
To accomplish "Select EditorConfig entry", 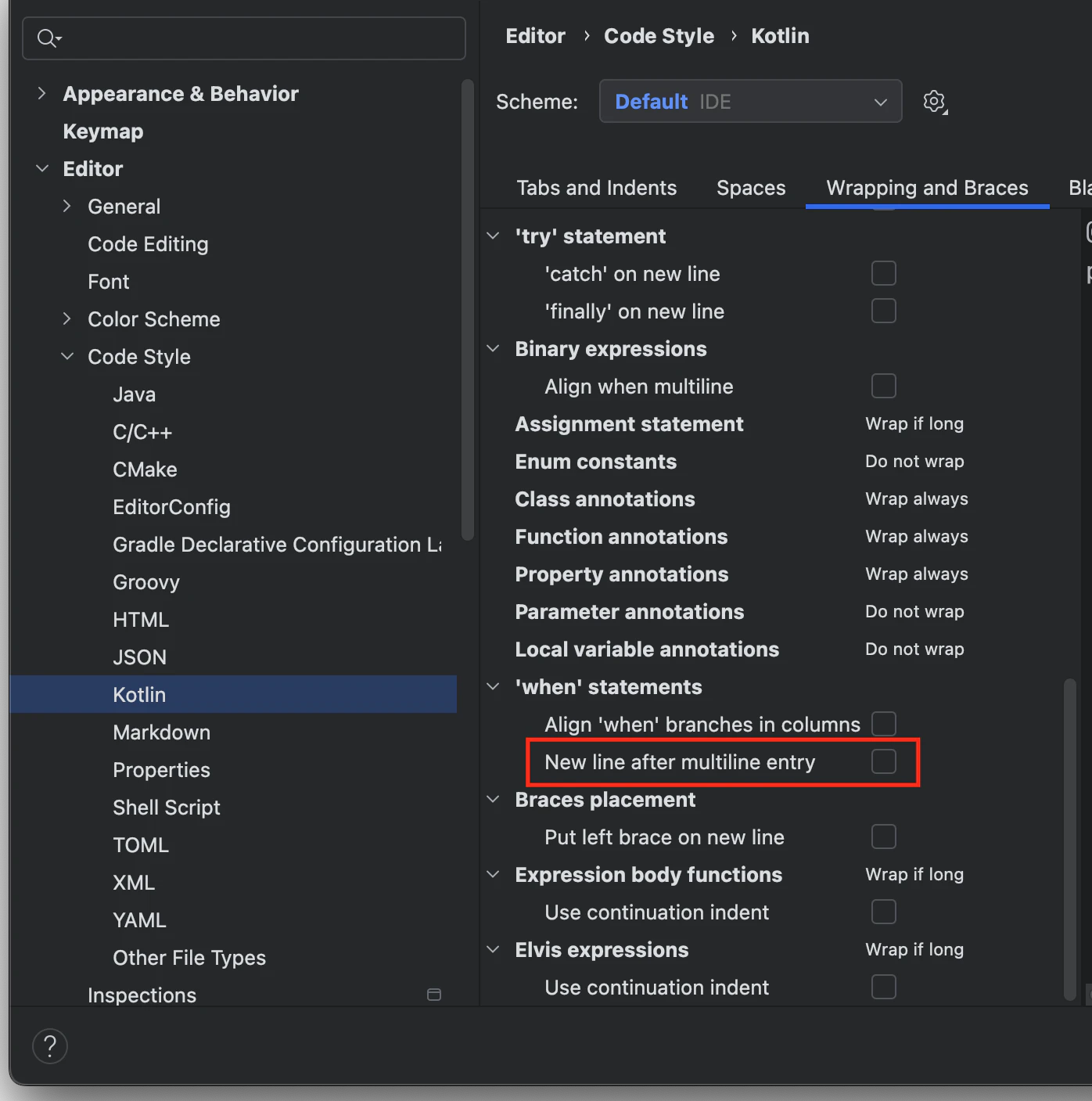I will coord(171,507).
